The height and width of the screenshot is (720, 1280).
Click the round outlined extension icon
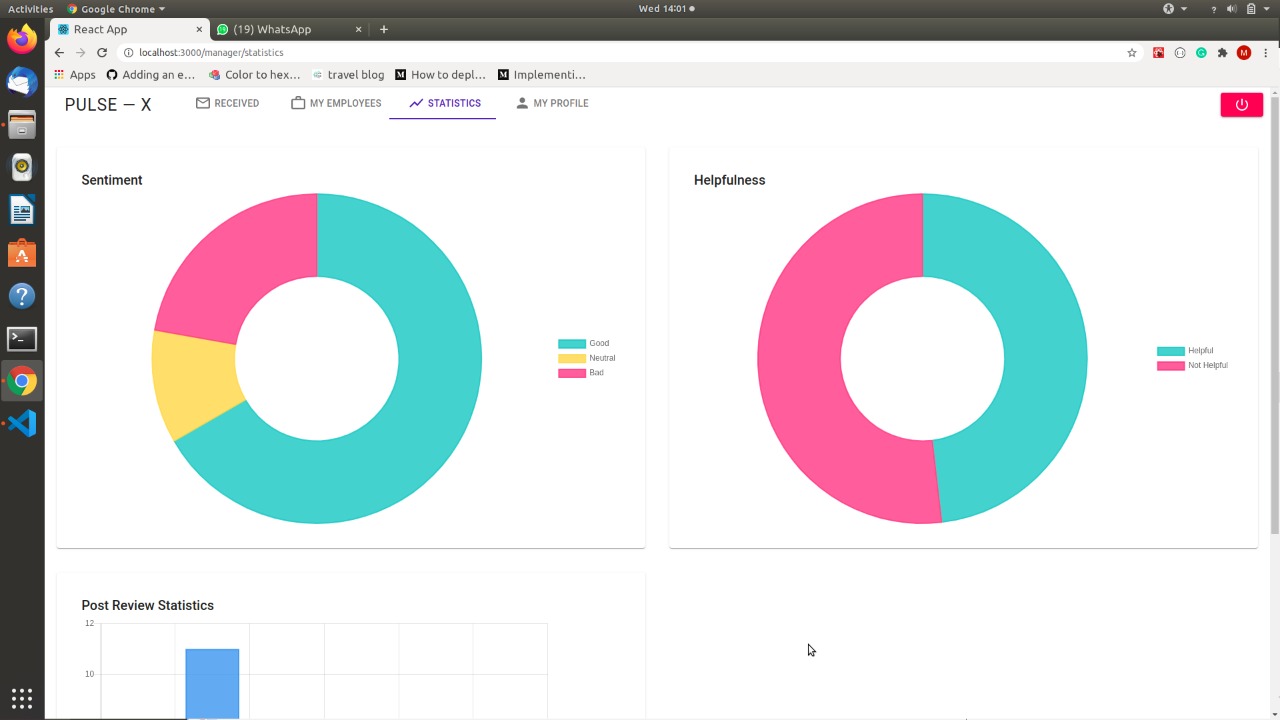1180,52
